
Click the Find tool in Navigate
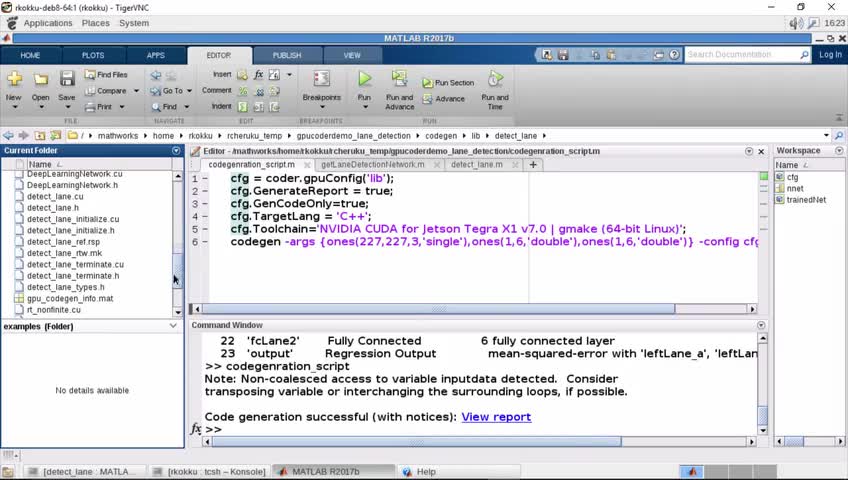[x=164, y=107]
